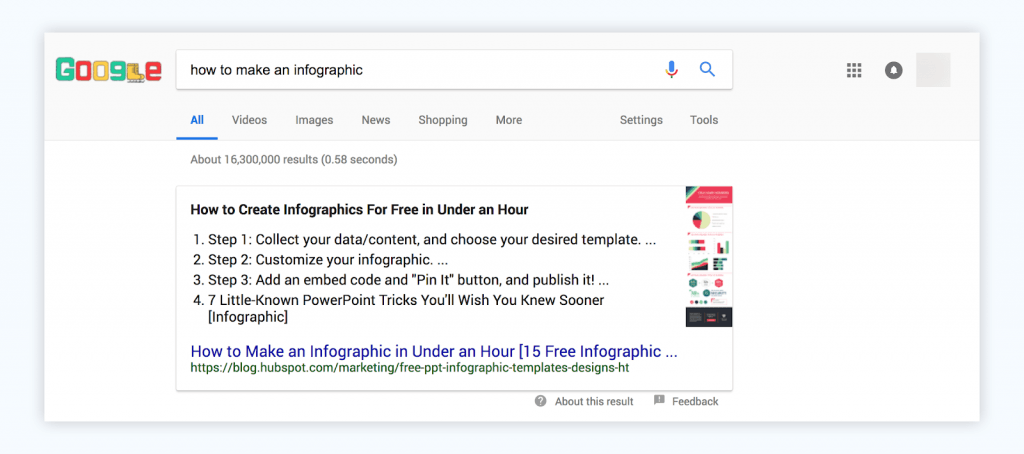Viewport: 1024px width, 454px height.
Task: Open the Google apps grid
Action: pos(854,70)
